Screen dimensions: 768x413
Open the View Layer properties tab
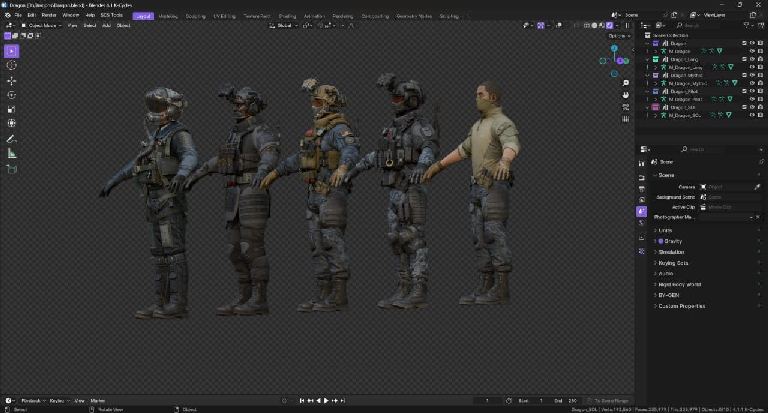[642, 200]
